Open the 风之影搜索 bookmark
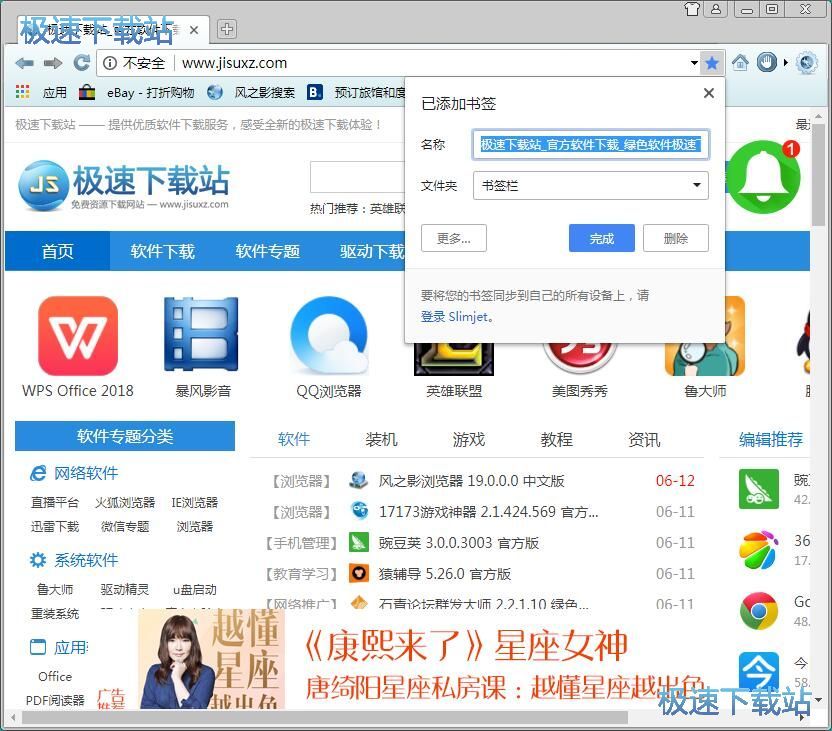The width and height of the screenshot is (832, 731). (x=251, y=93)
